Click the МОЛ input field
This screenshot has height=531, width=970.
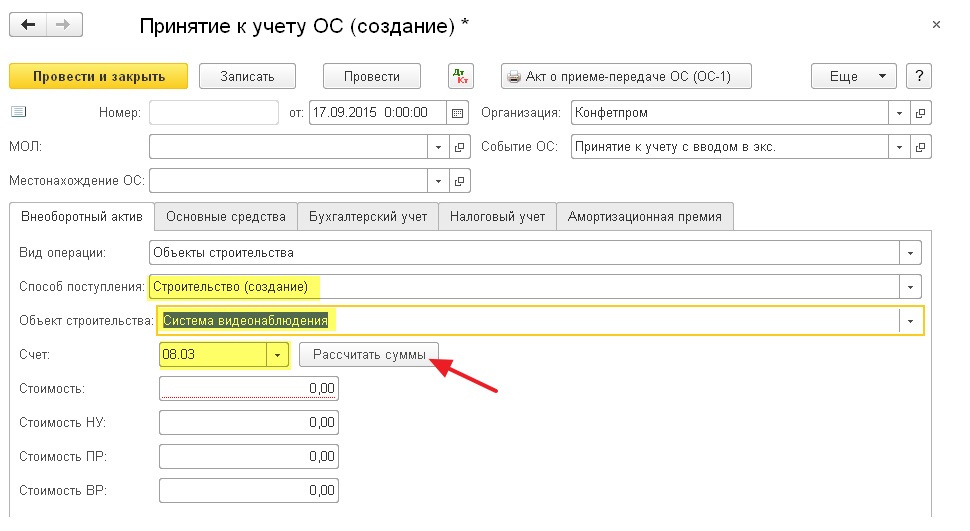click(288, 147)
